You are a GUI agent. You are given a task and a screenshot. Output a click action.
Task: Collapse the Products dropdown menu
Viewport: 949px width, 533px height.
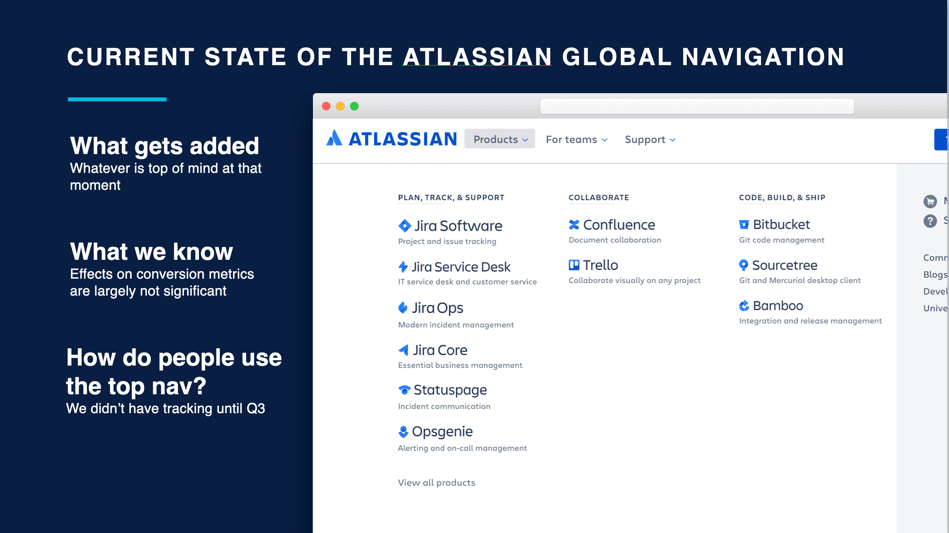pyautogui.click(x=500, y=140)
